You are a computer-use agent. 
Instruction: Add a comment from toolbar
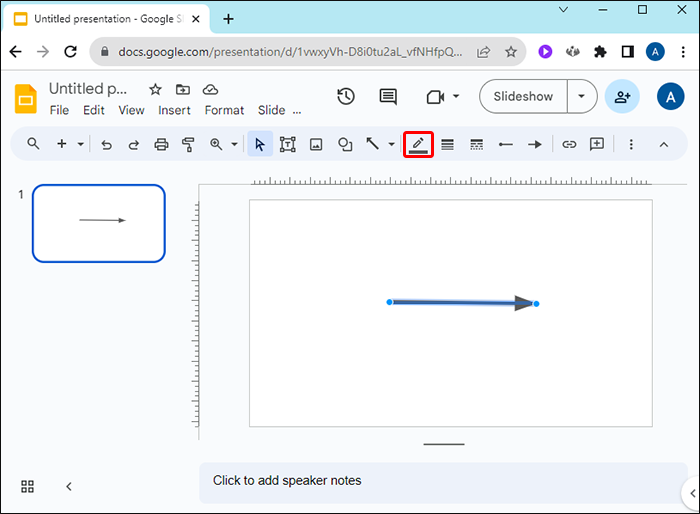(597, 144)
